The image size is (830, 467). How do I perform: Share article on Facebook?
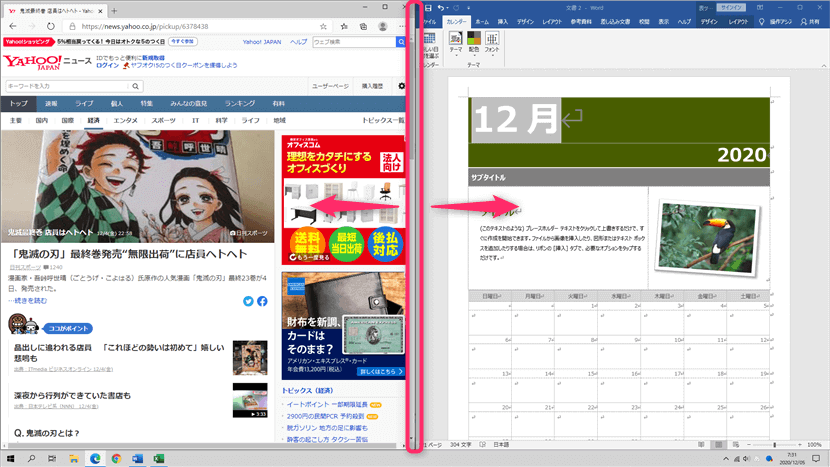[x=262, y=301]
